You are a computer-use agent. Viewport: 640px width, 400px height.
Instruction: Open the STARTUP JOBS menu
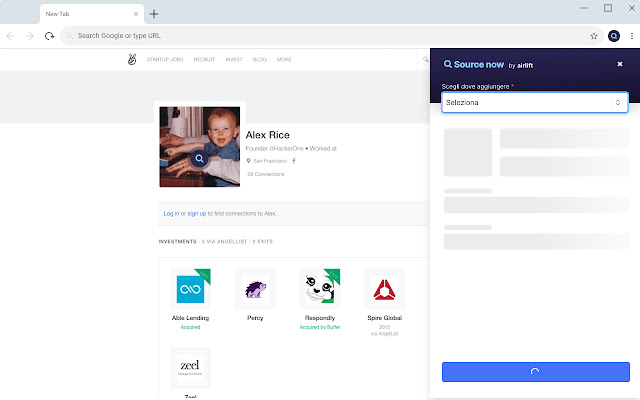[165, 60]
